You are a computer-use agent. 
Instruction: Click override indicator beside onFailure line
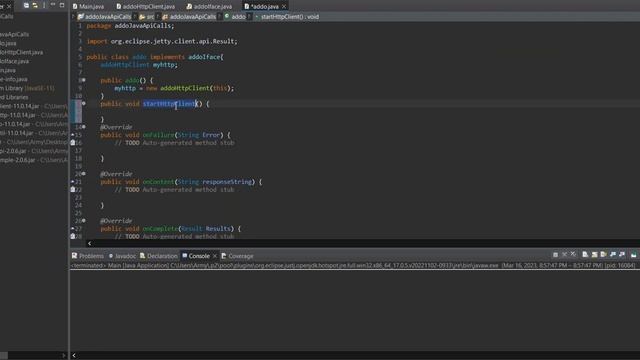(73, 135)
